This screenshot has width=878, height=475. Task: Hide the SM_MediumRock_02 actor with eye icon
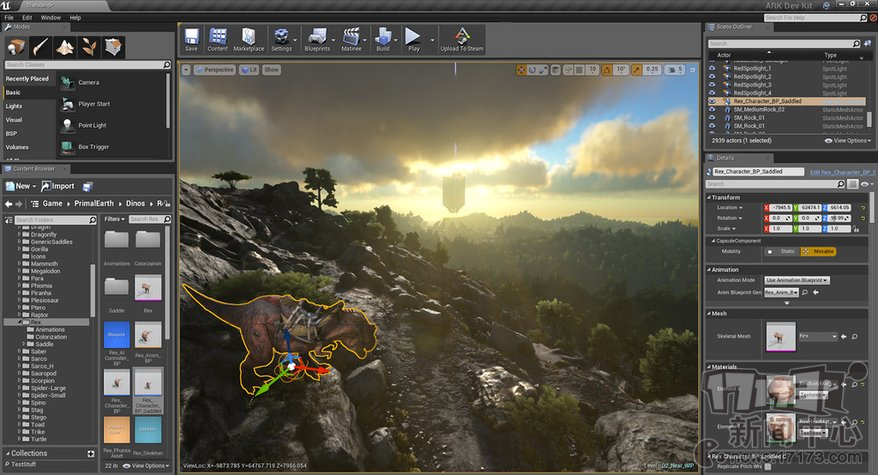tap(712, 109)
